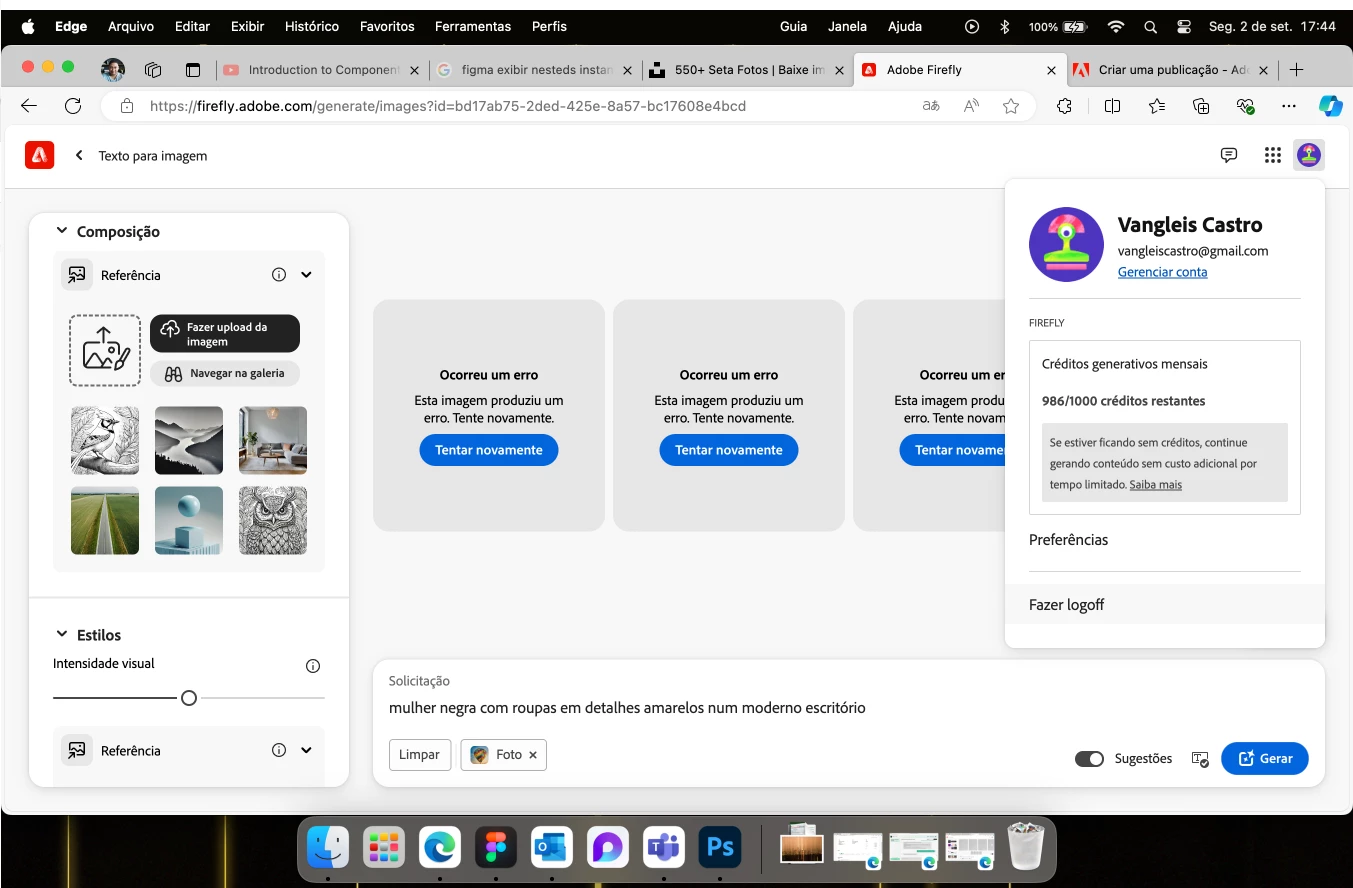Open the Copilot sidebar icon
1353x888 pixels.
coord(1330,106)
